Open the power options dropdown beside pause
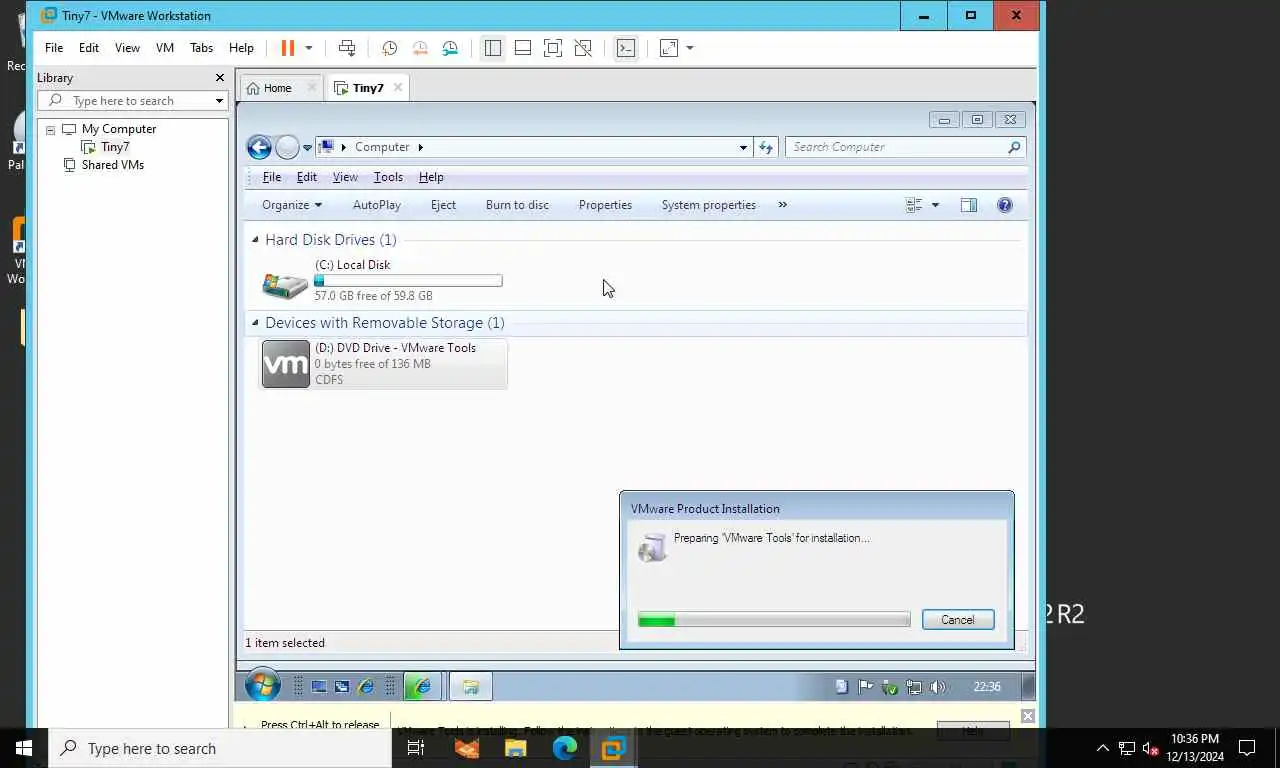This screenshot has width=1280, height=768. point(309,48)
